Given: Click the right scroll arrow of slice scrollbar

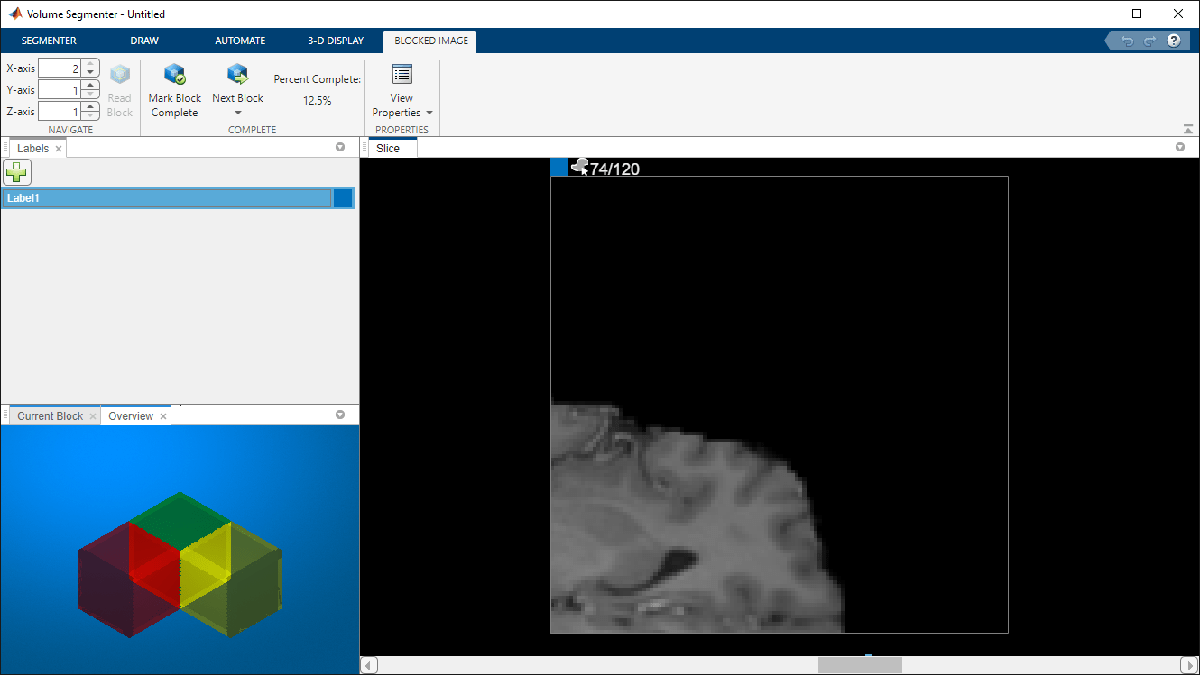Looking at the screenshot, I should [x=1188, y=665].
